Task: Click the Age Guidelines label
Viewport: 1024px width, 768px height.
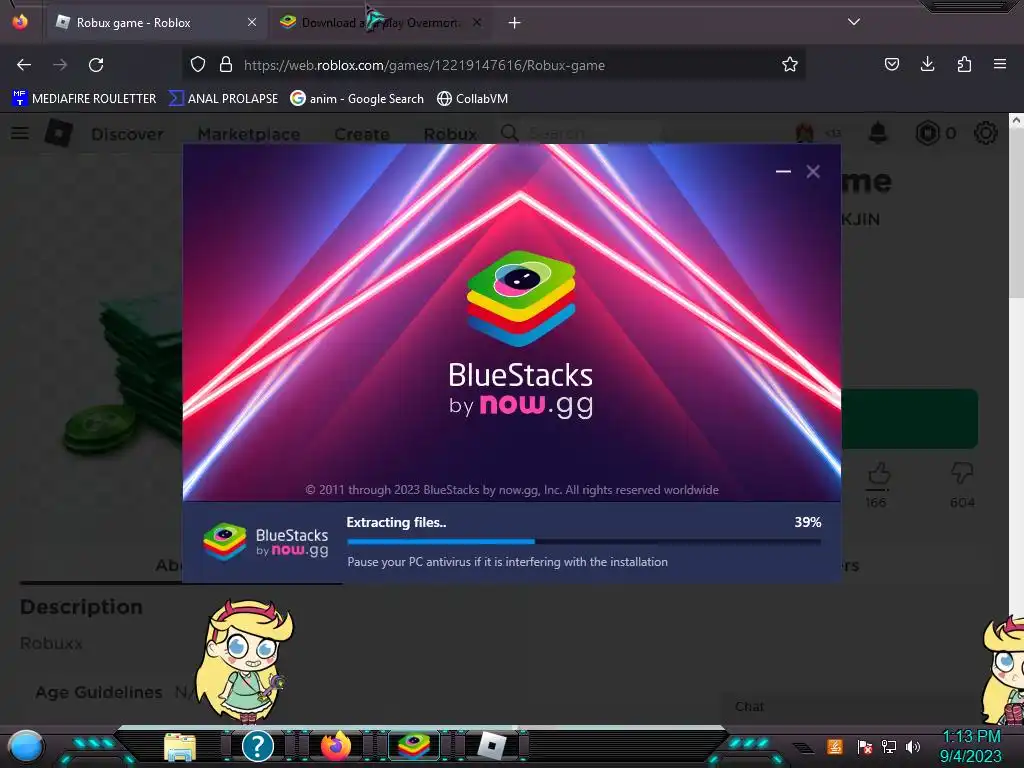Action: [99, 692]
